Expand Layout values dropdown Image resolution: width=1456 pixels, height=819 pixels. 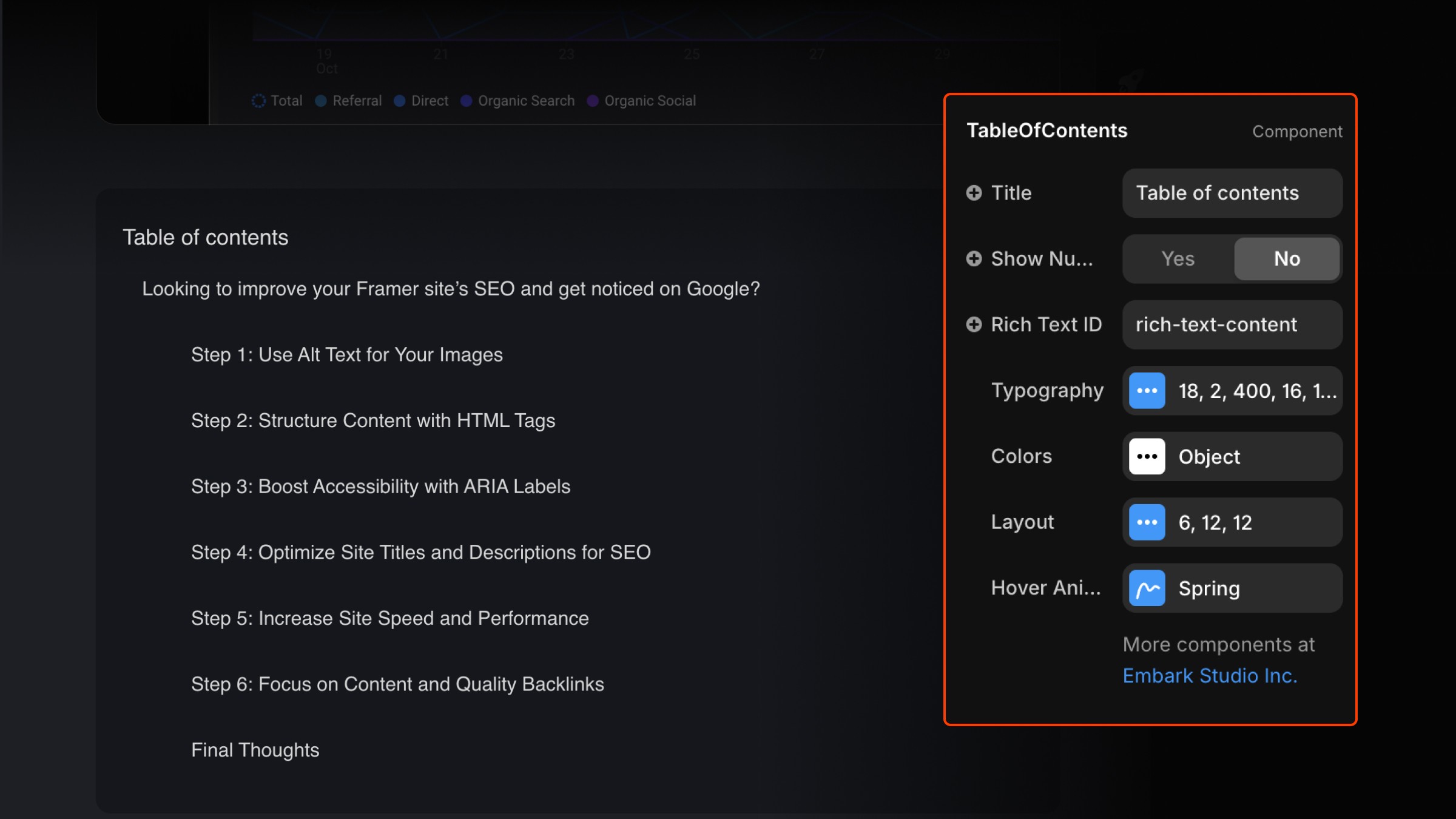pyautogui.click(x=1148, y=521)
